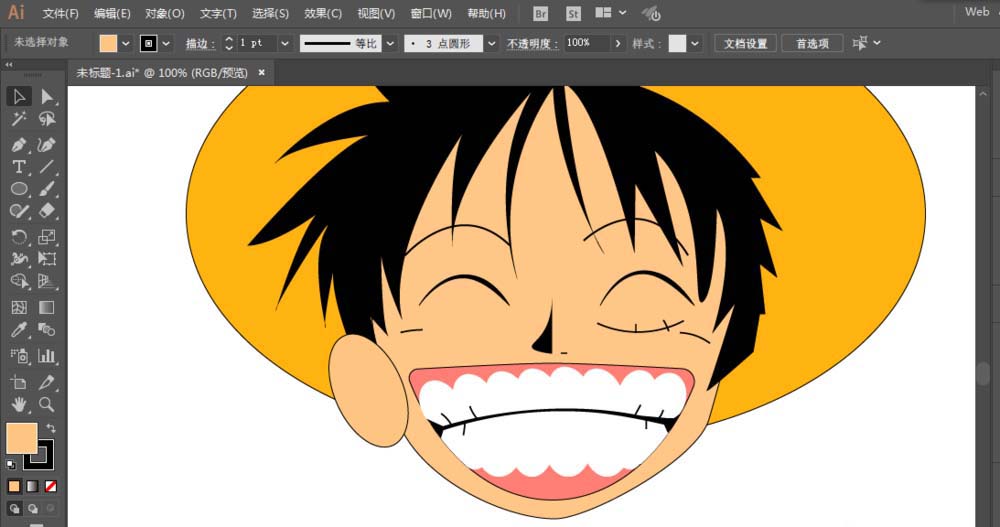1000x527 pixels.
Task: Select the Shaper tool
Action: tap(19, 211)
